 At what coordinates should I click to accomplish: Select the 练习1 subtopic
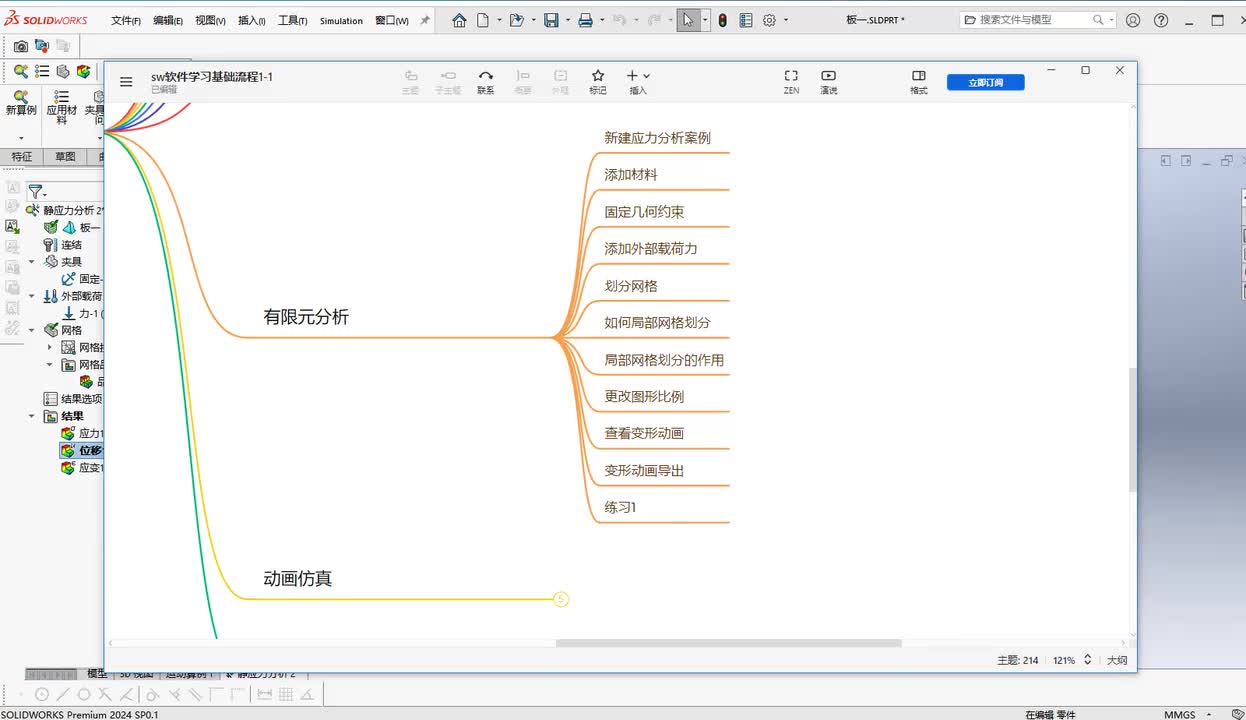pos(620,508)
